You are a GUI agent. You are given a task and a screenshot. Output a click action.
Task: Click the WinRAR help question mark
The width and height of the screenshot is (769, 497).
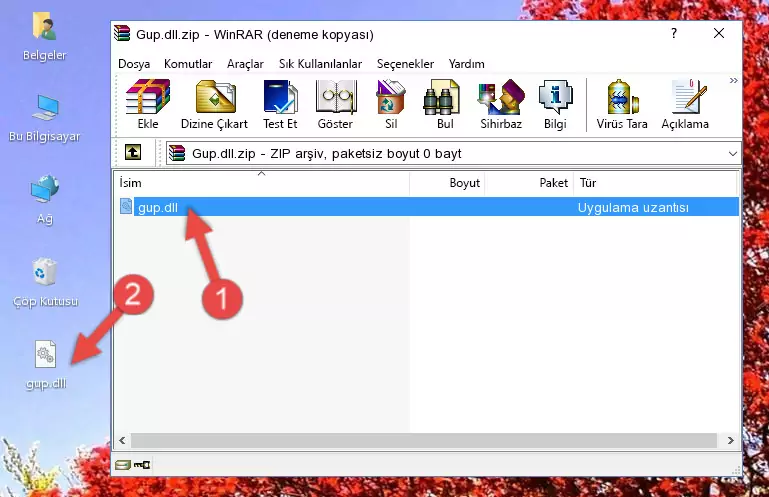[x=674, y=33]
